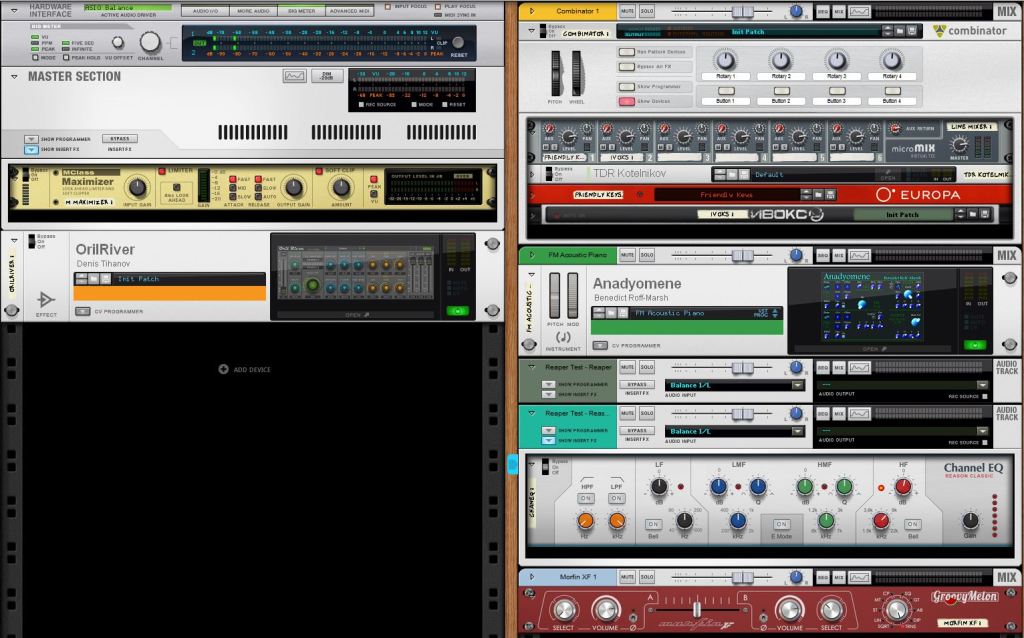Image resolution: width=1024 pixels, height=638 pixels.
Task: Click the Add Device plus icon
Action: (x=223, y=369)
